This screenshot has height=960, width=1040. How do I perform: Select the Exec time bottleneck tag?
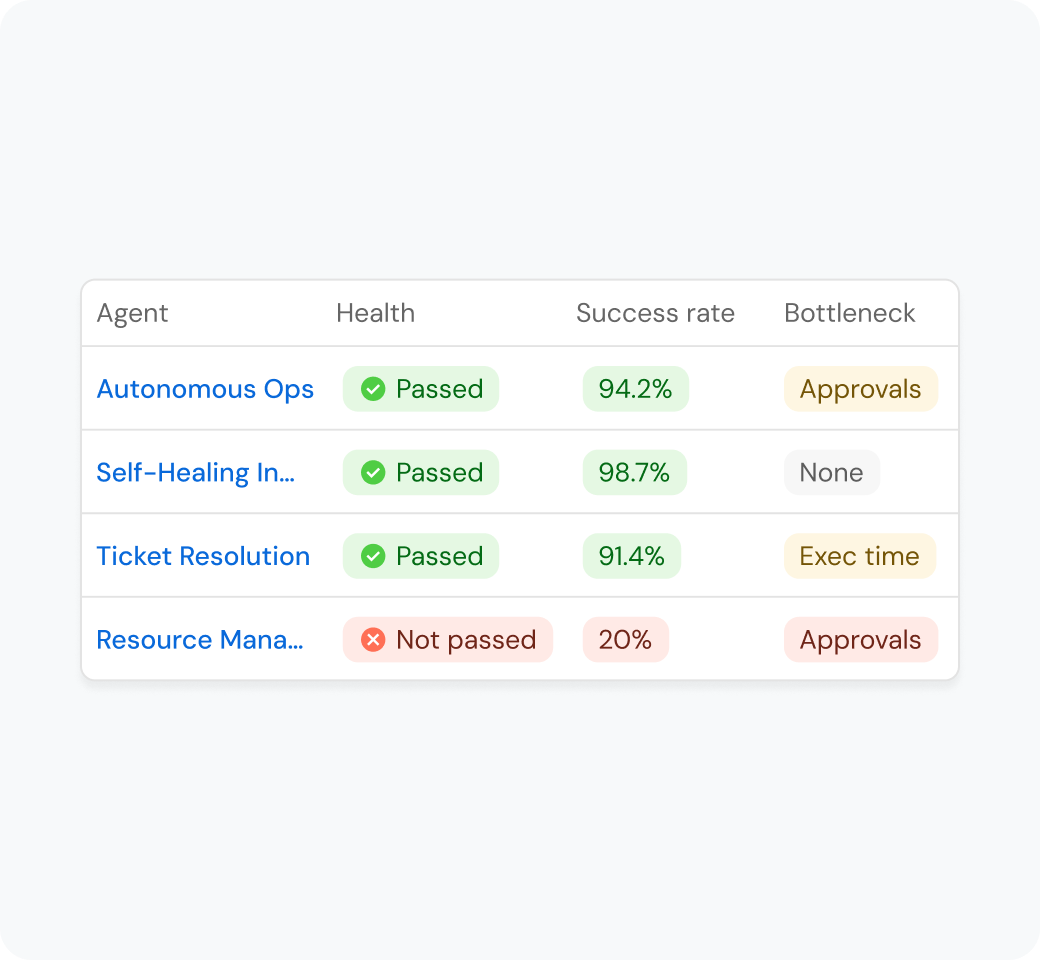pos(860,556)
